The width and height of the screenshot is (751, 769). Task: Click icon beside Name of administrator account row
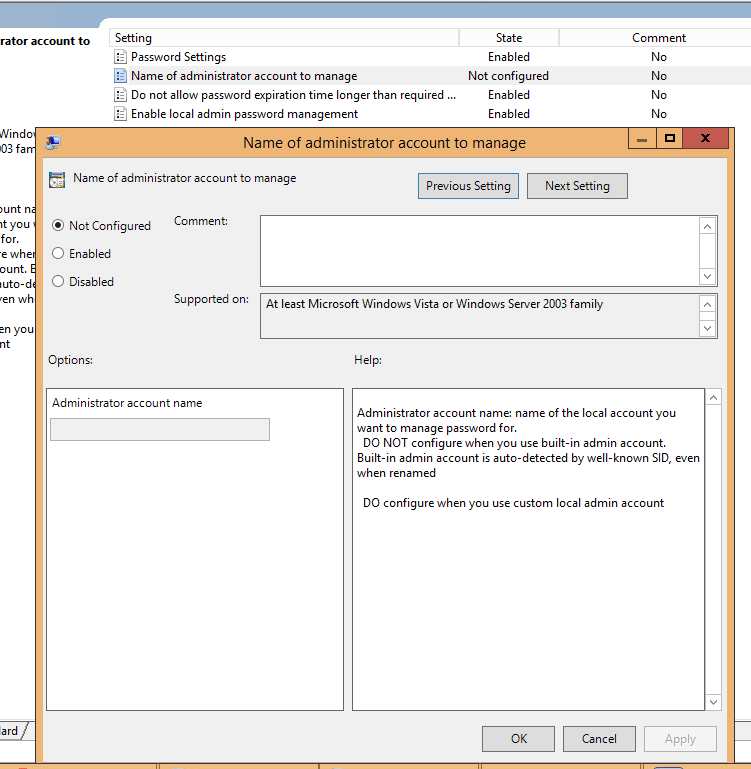(x=121, y=76)
